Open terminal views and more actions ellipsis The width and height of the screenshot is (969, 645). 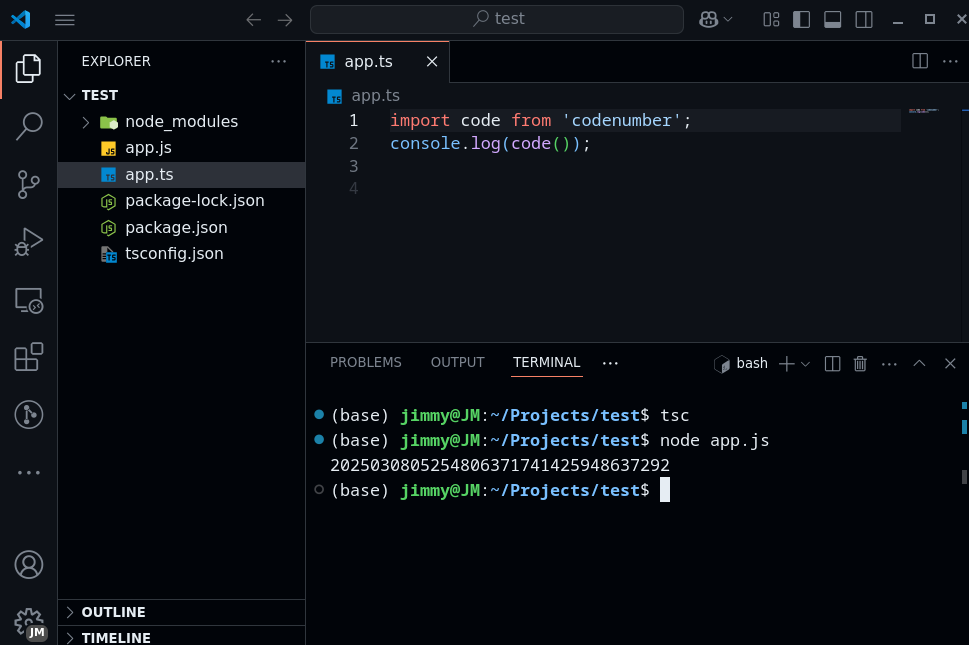[889, 364]
